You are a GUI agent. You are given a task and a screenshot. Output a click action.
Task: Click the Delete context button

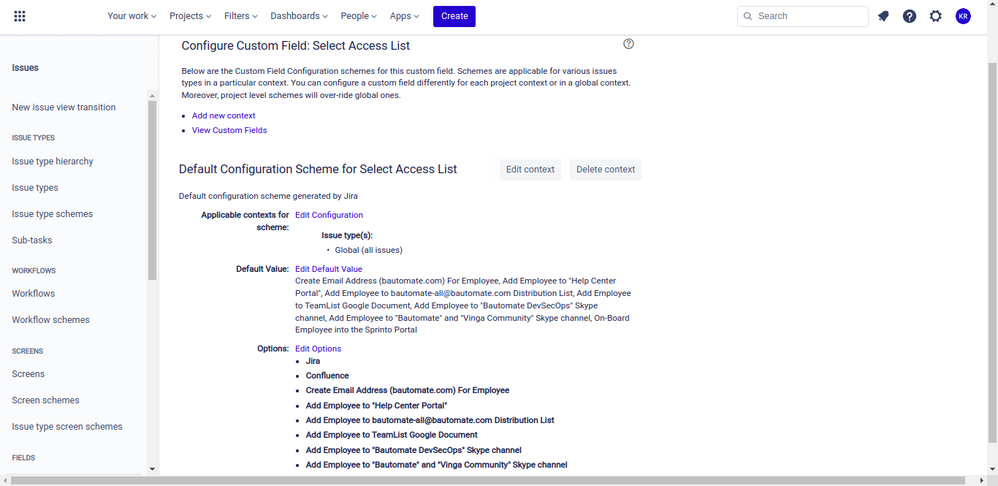605,170
